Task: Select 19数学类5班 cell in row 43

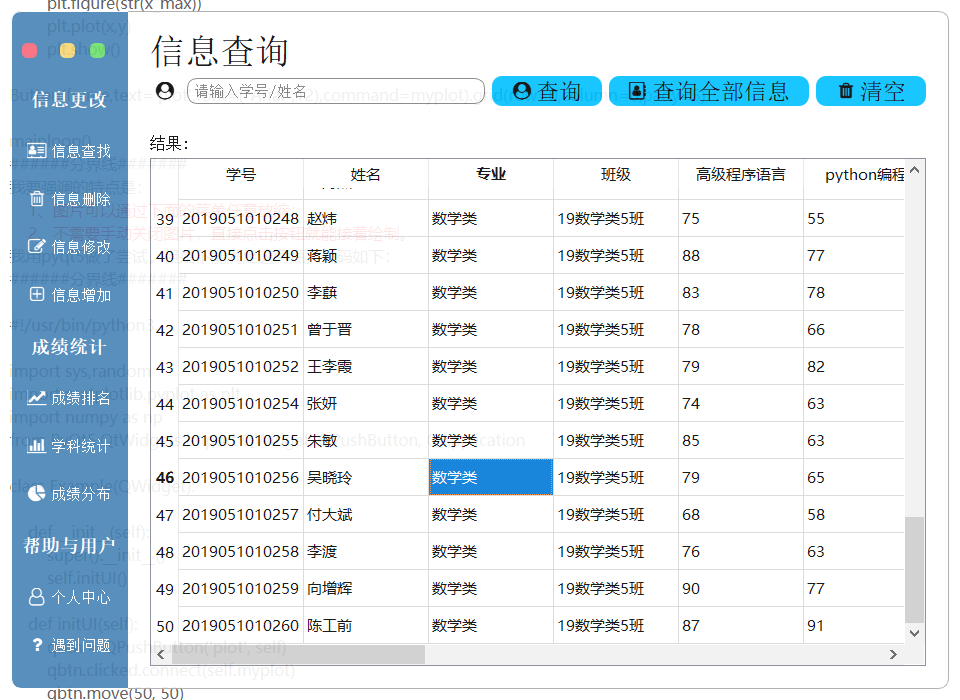Action: [616, 367]
